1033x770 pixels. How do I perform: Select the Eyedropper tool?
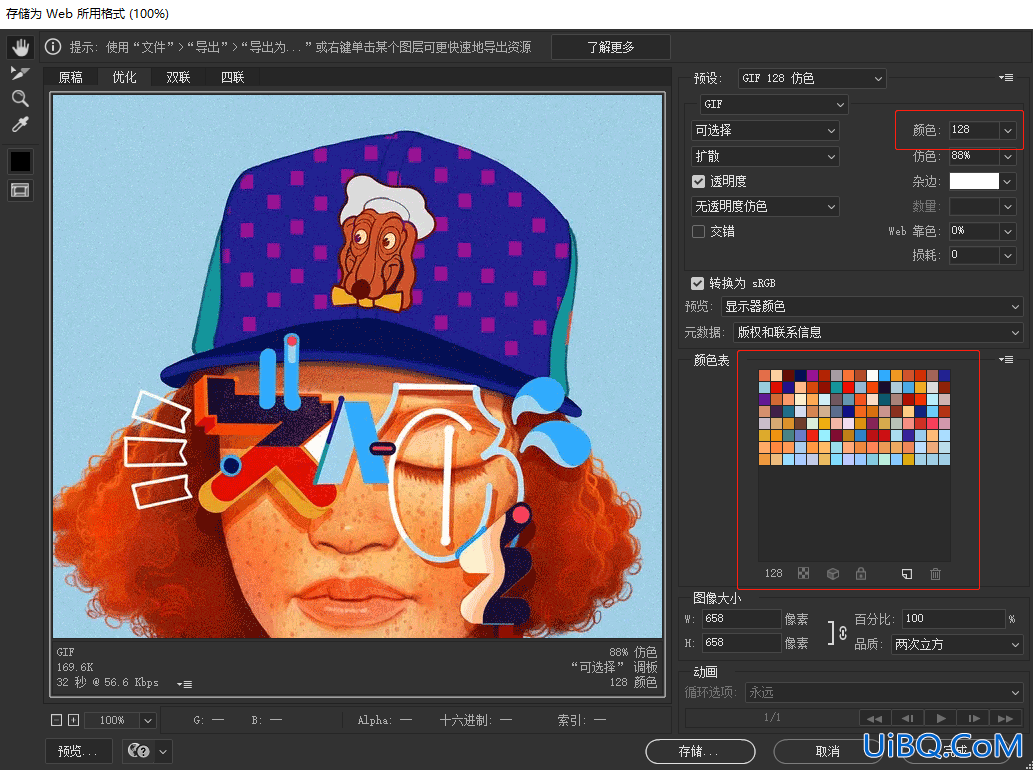tap(20, 124)
